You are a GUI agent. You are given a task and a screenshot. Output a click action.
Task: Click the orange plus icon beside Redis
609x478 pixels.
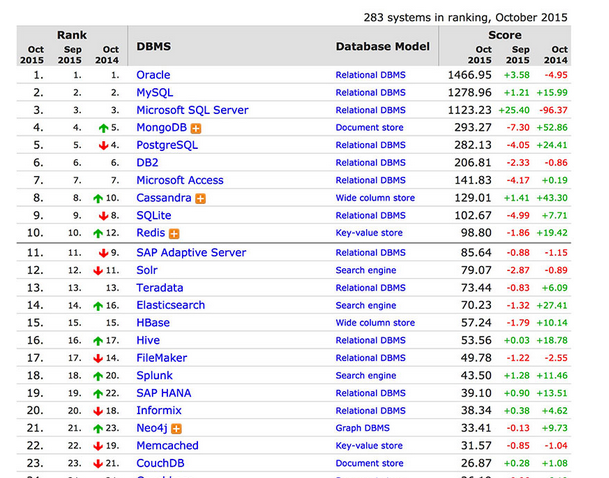coord(174,234)
